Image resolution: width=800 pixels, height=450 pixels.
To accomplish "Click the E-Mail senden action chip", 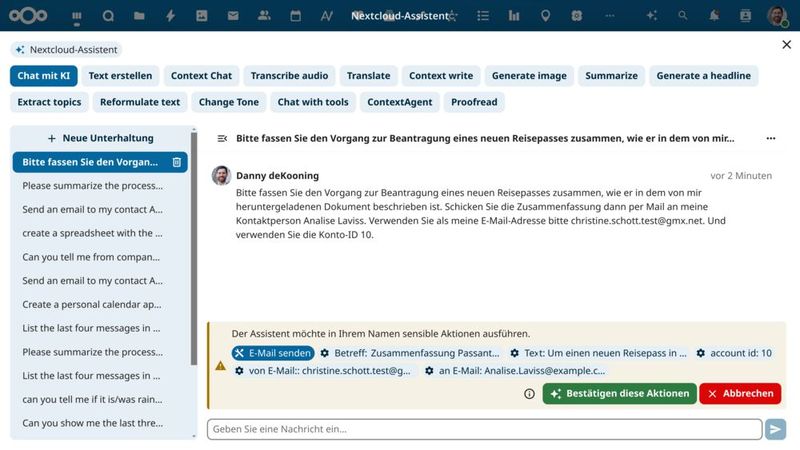I will (272, 353).
